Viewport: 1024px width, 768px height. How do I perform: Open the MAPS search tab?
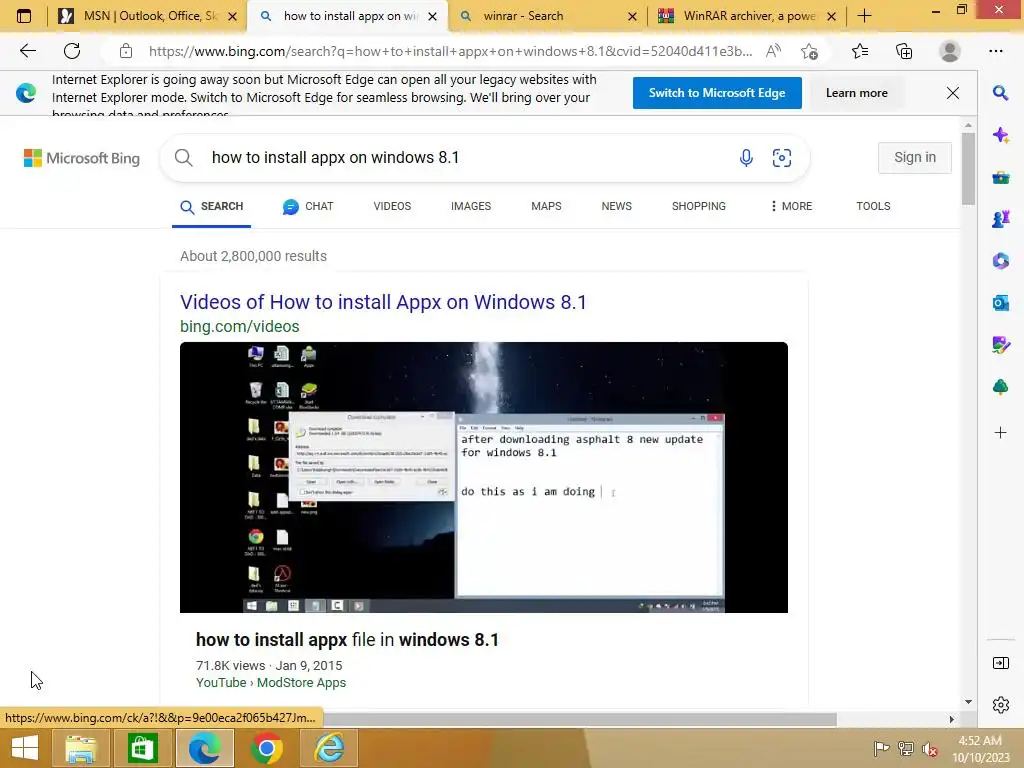(x=546, y=206)
